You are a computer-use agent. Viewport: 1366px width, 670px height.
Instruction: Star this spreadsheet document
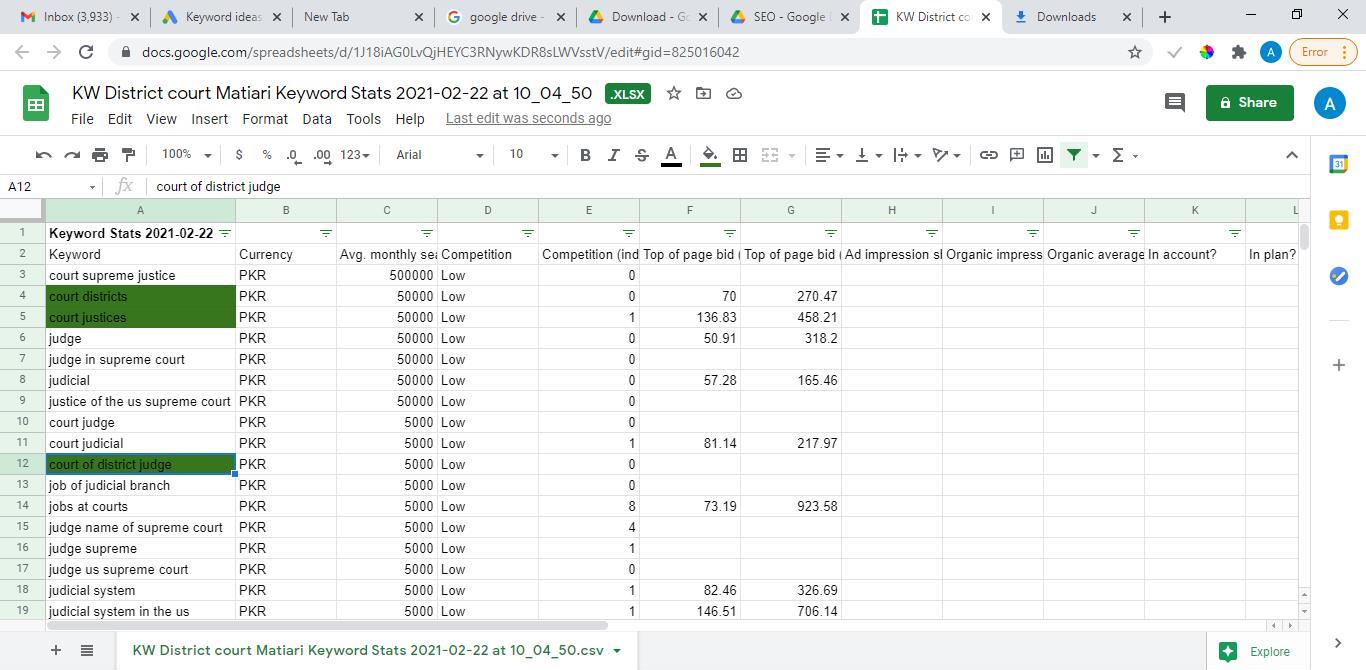674,93
